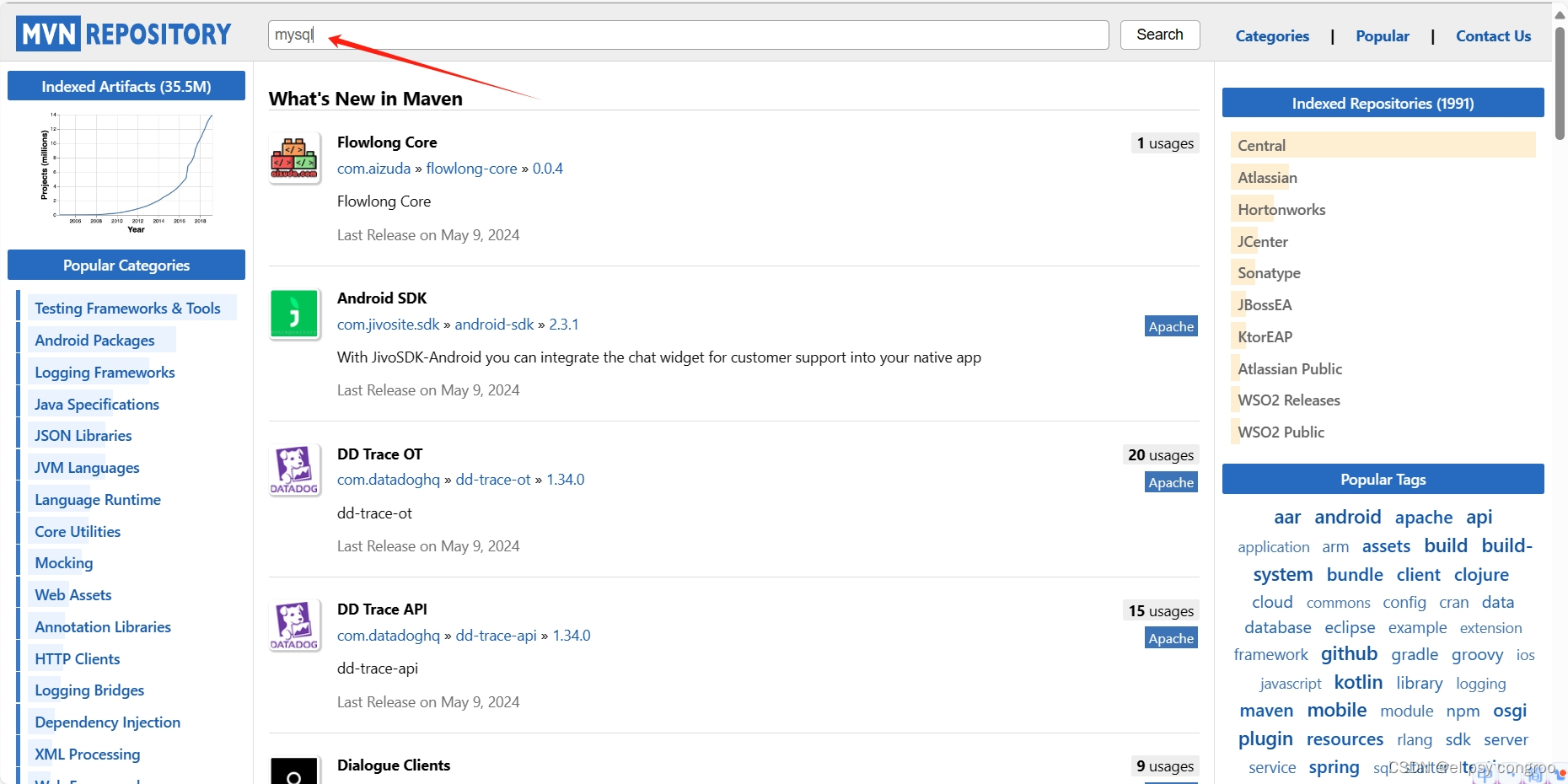Open the Dialogue Clients title link

click(394, 765)
